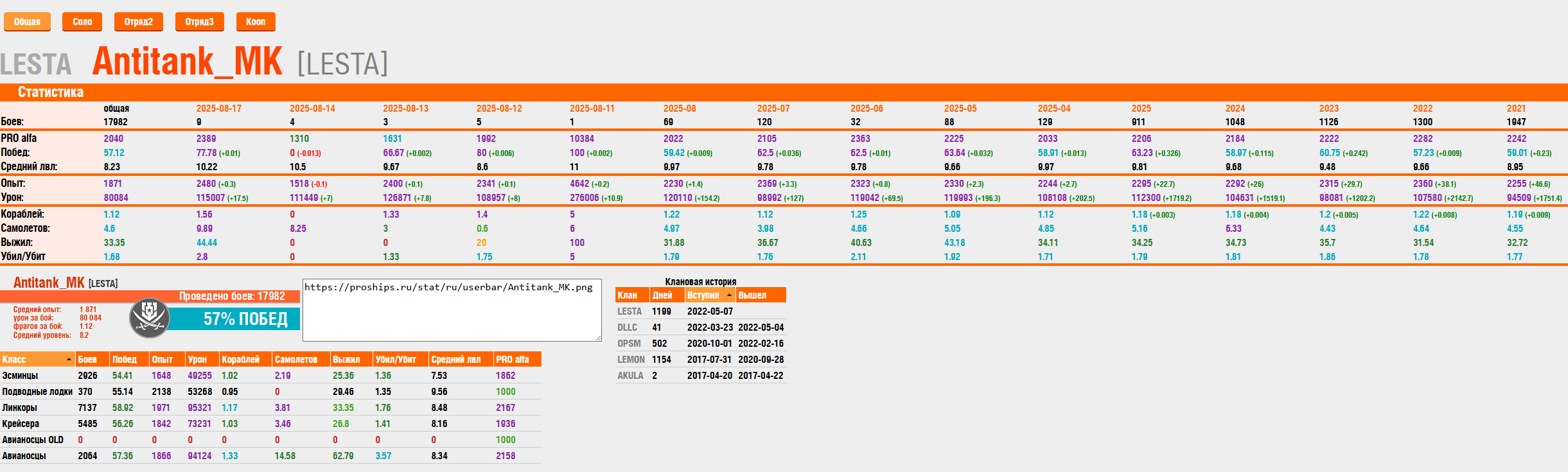
Task: Open the 2025-08-14 date column
Action: click(312, 109)
